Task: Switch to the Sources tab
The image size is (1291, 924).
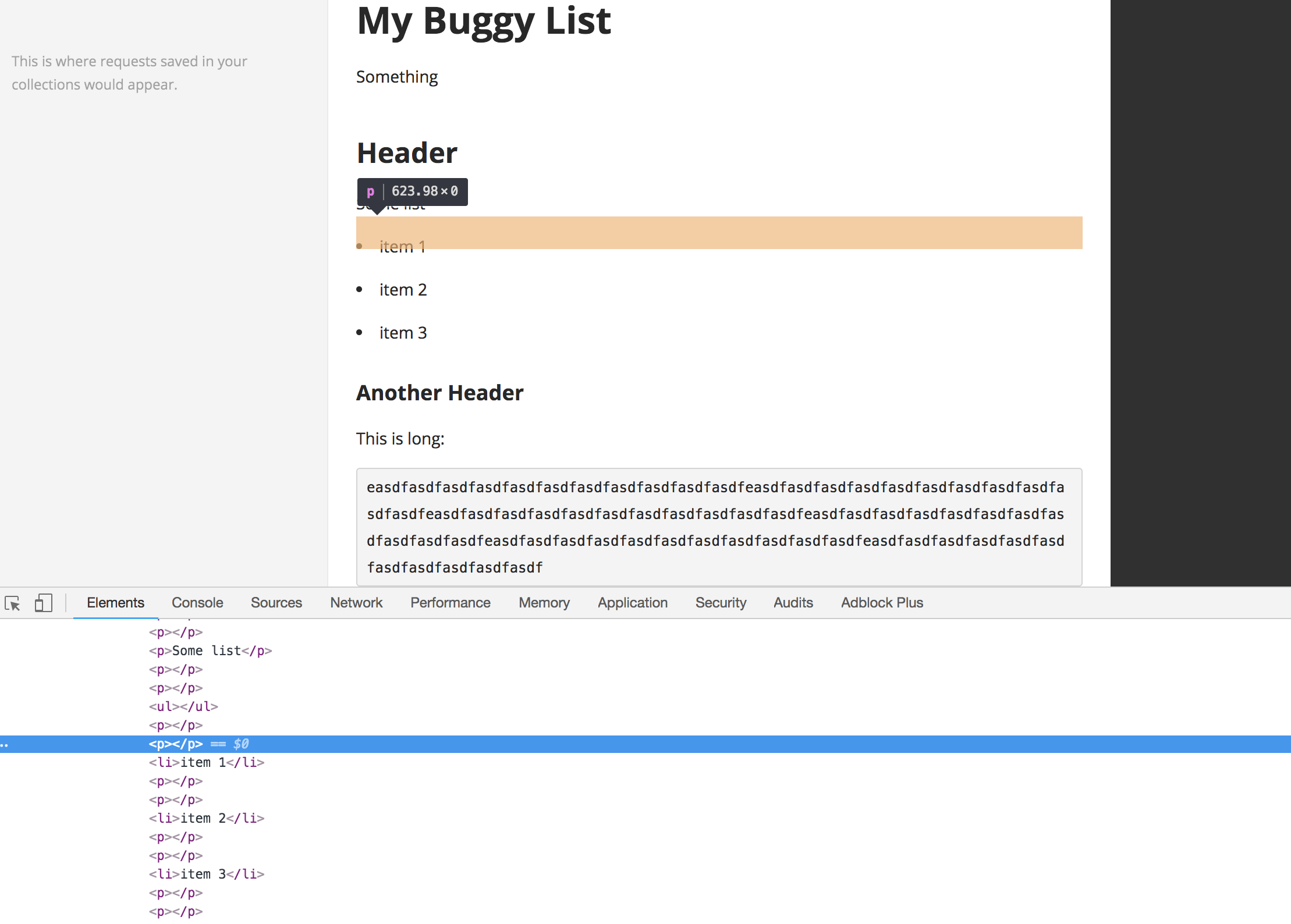Action: (276, 603)
